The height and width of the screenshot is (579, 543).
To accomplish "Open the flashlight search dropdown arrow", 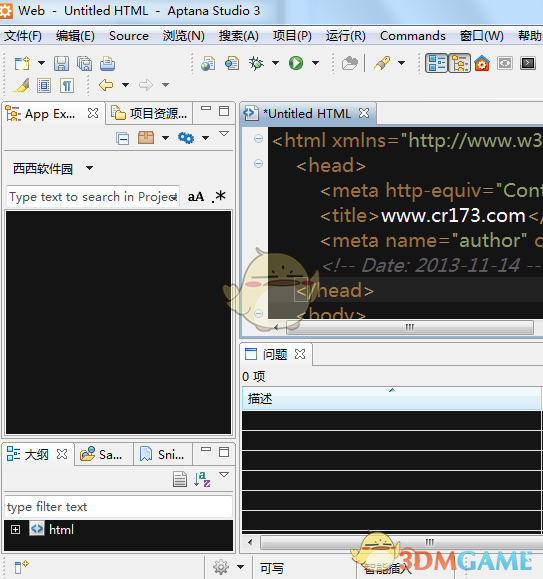I will click(401, 63).
